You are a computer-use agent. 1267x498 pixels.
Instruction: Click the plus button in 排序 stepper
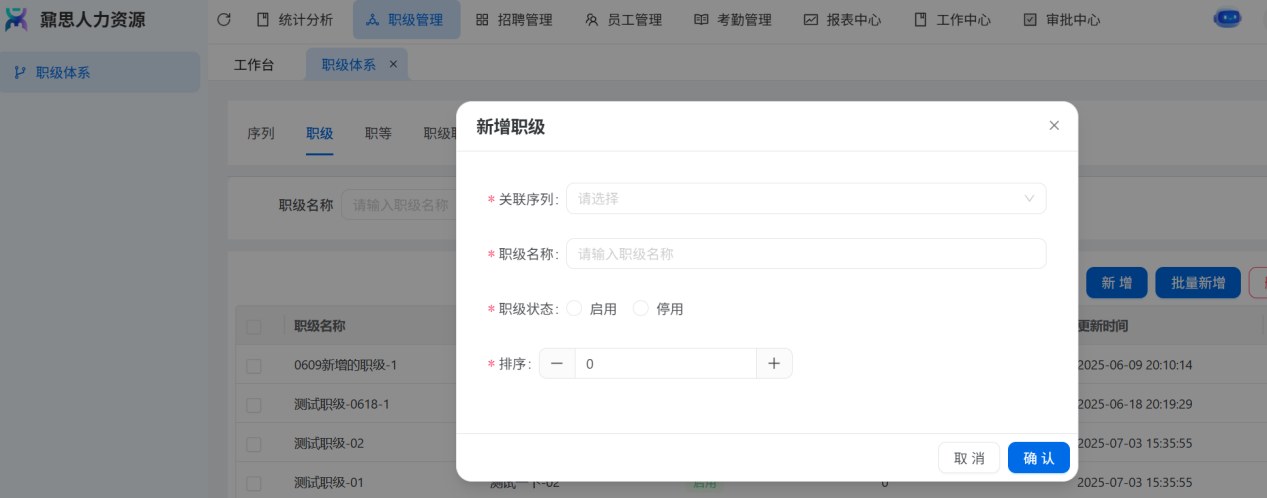click(774, 364)
